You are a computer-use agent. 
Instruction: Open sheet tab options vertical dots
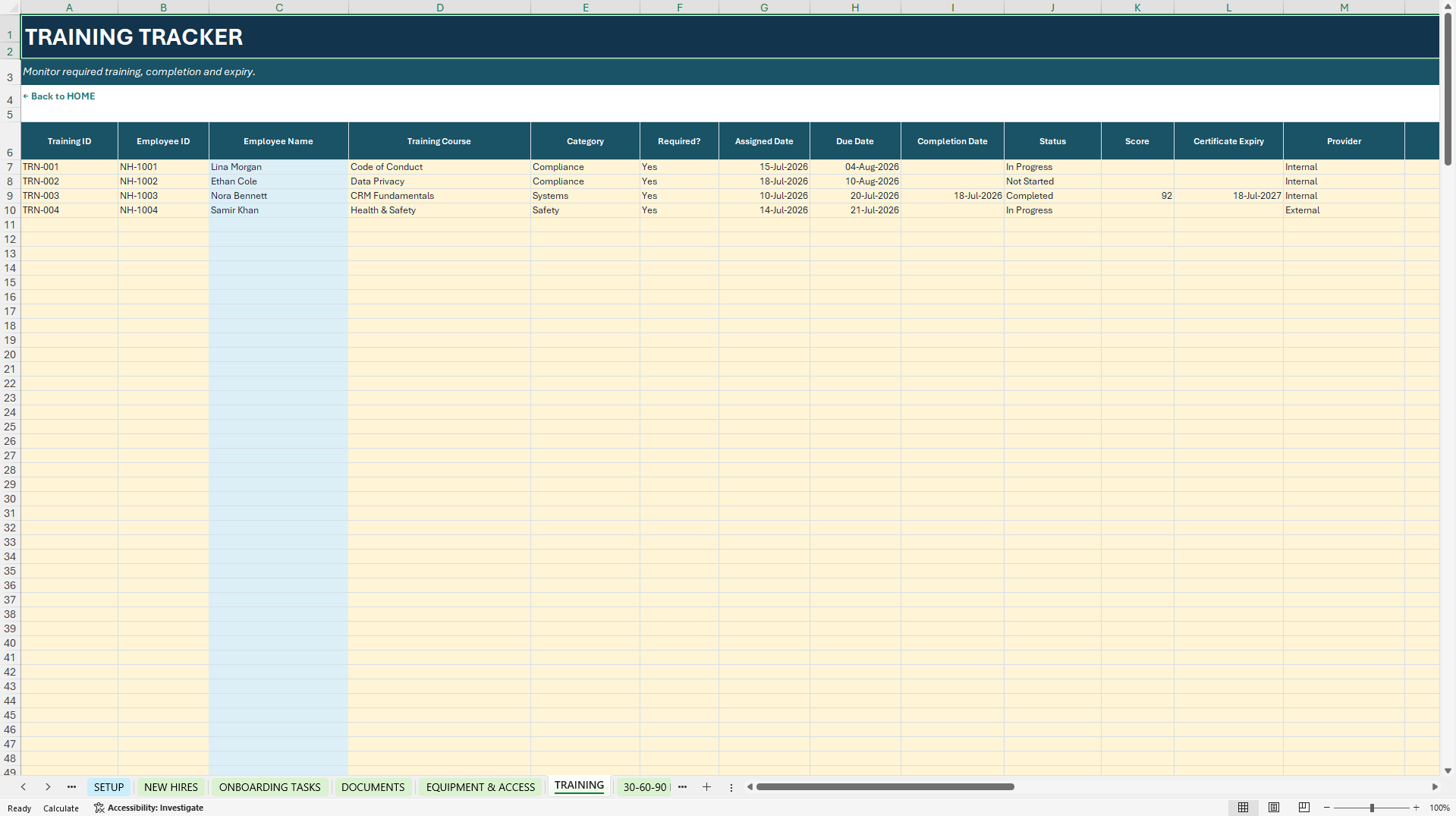pos(731,788)
